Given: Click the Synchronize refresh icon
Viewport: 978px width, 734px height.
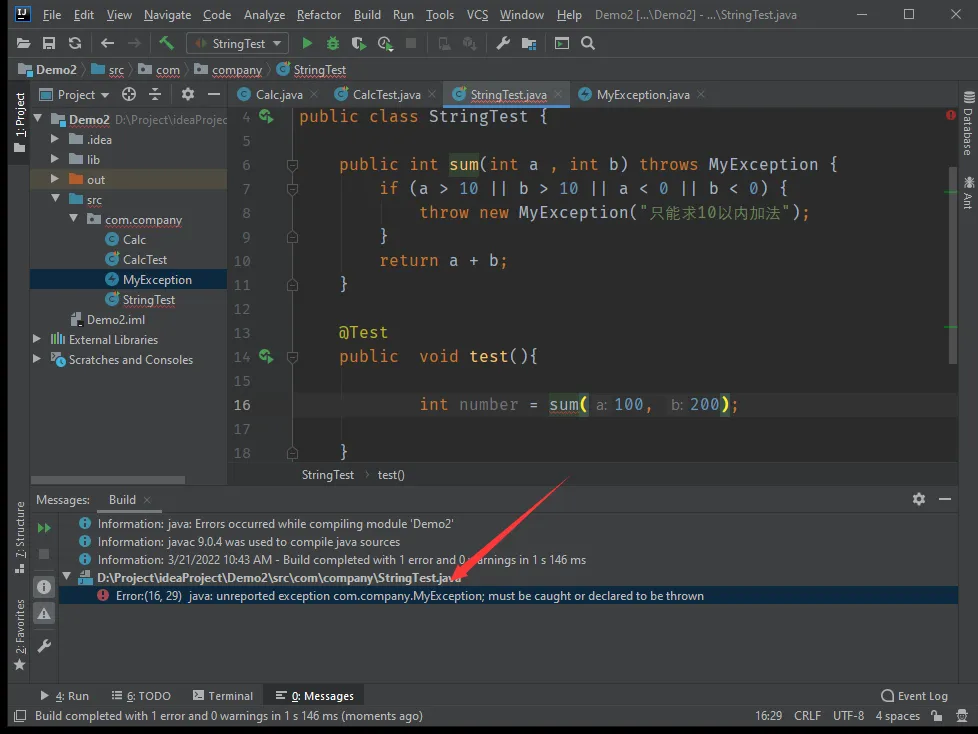Looking at the screenshot, I should [75, 43].
